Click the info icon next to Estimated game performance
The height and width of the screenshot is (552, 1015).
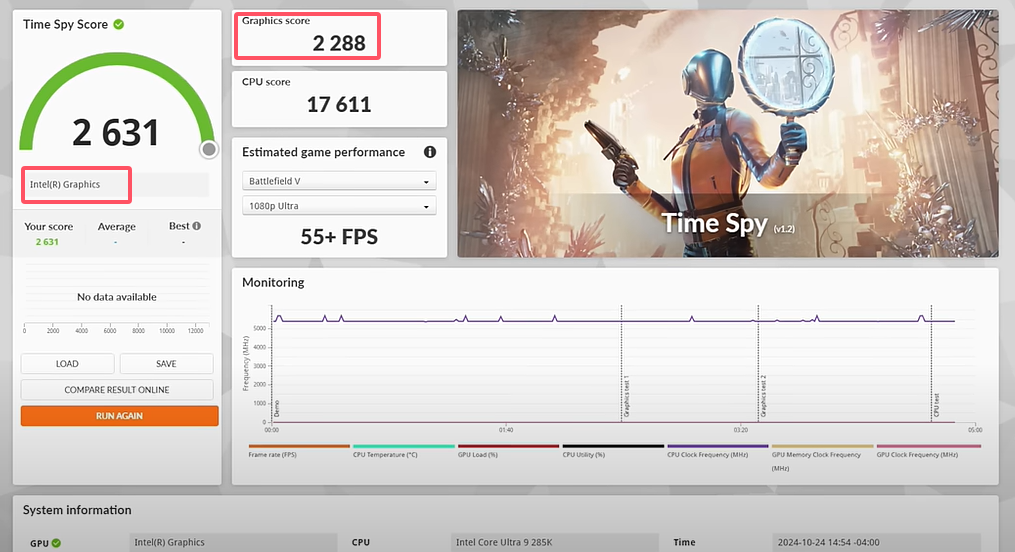[430, 152]
